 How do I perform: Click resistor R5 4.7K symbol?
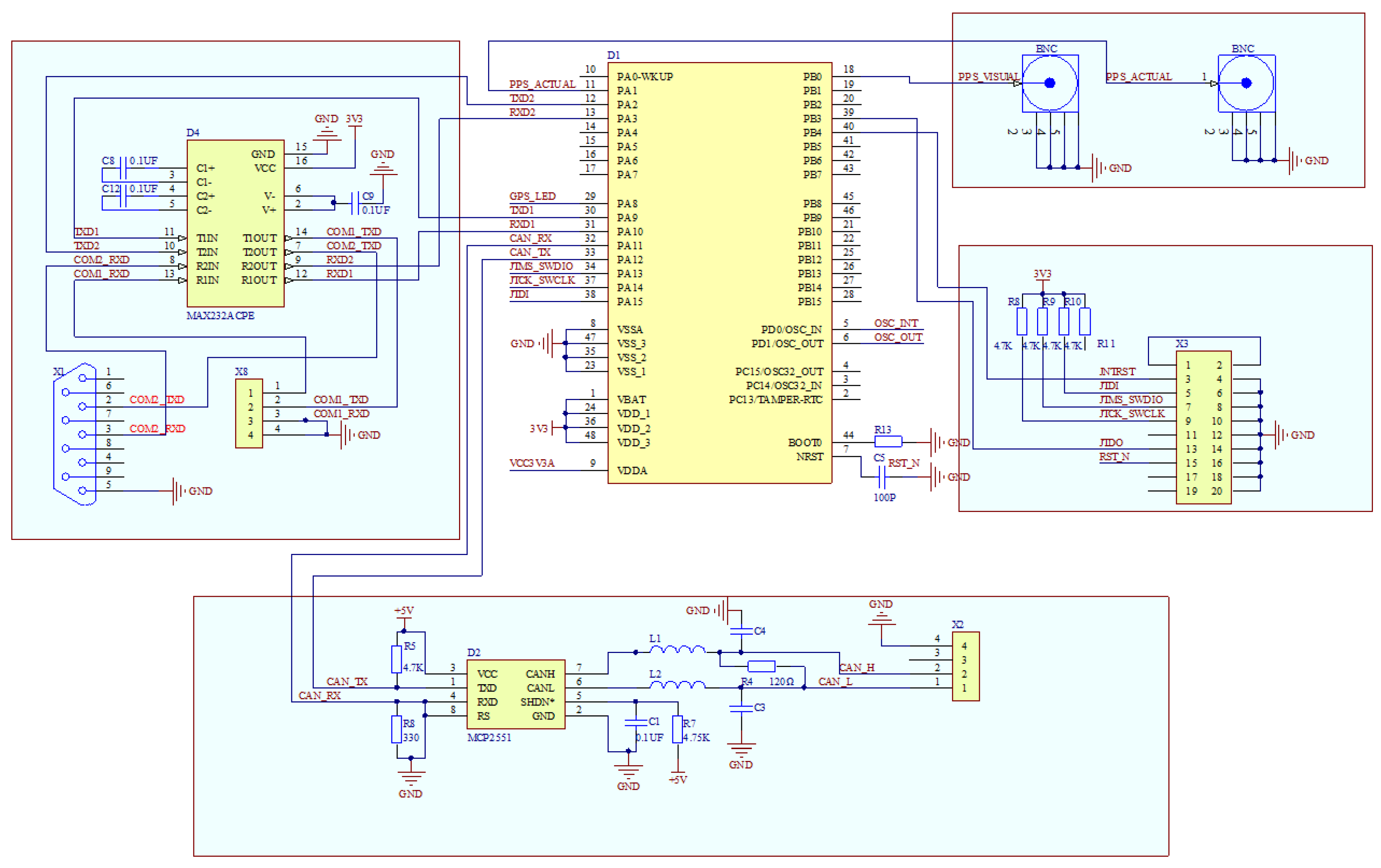396,659
